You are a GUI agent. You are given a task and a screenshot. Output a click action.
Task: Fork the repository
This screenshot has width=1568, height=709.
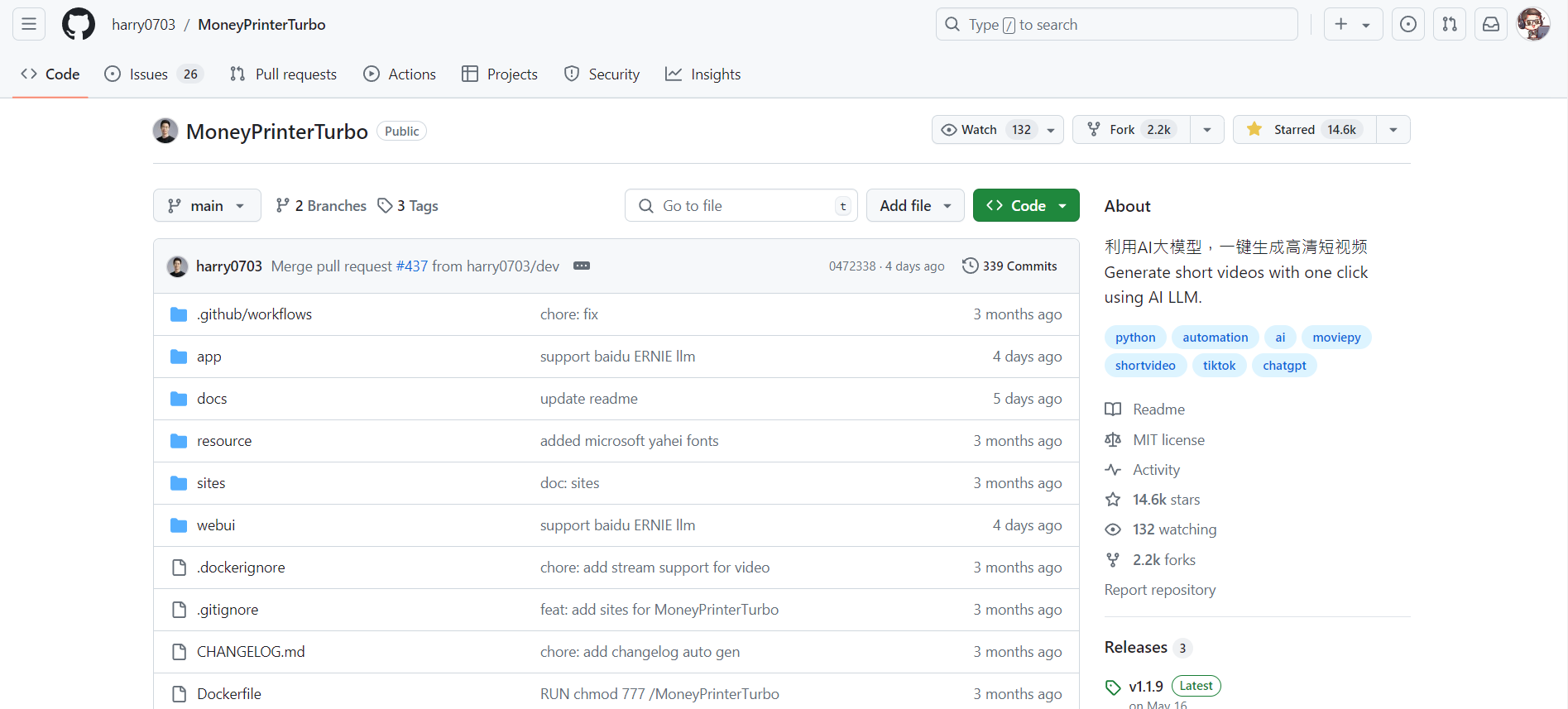[1132, 130]
